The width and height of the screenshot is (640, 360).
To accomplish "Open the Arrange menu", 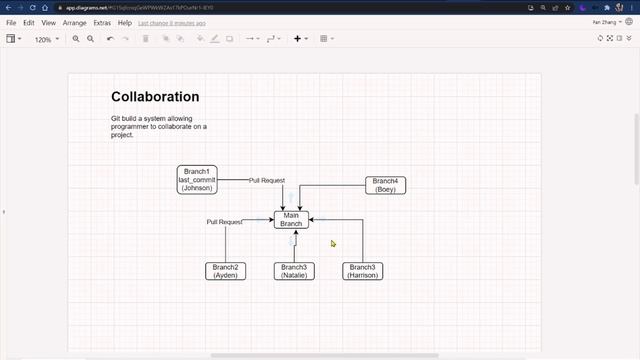I will 74,23.
